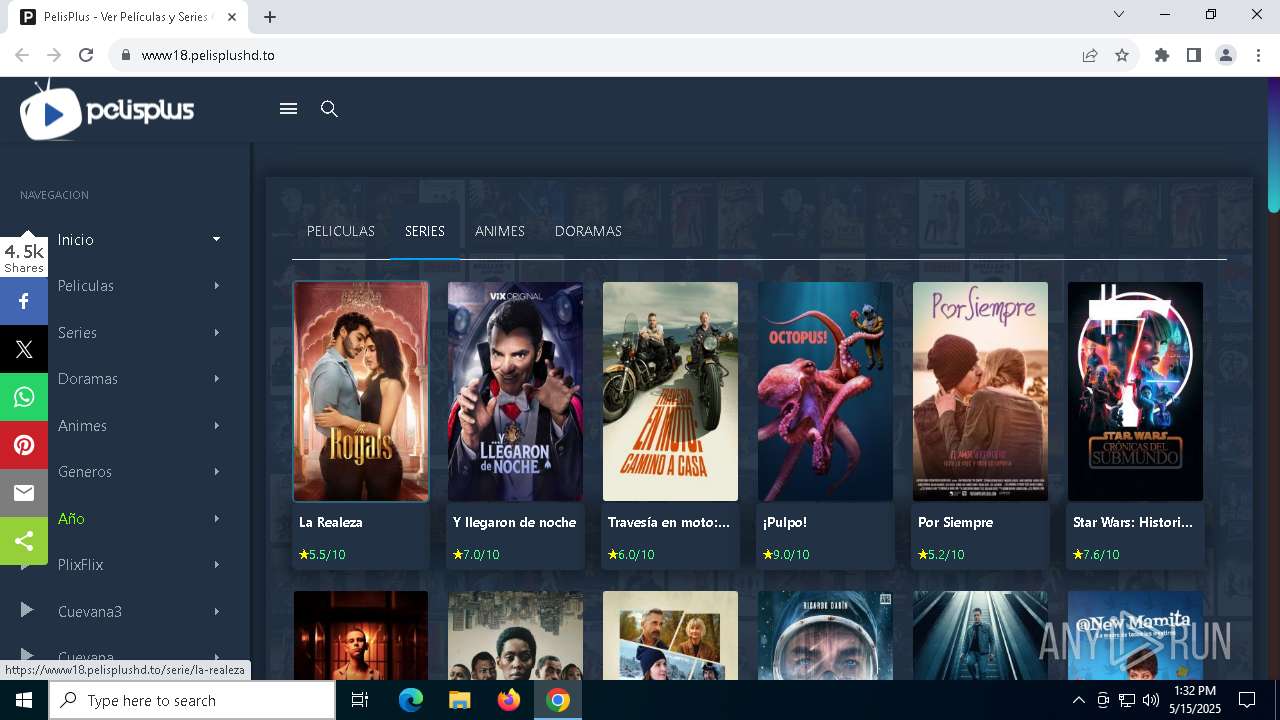Open the Octopus! poster thumbnail
The height and width of the screenshot is (720, 1280).
825,391
